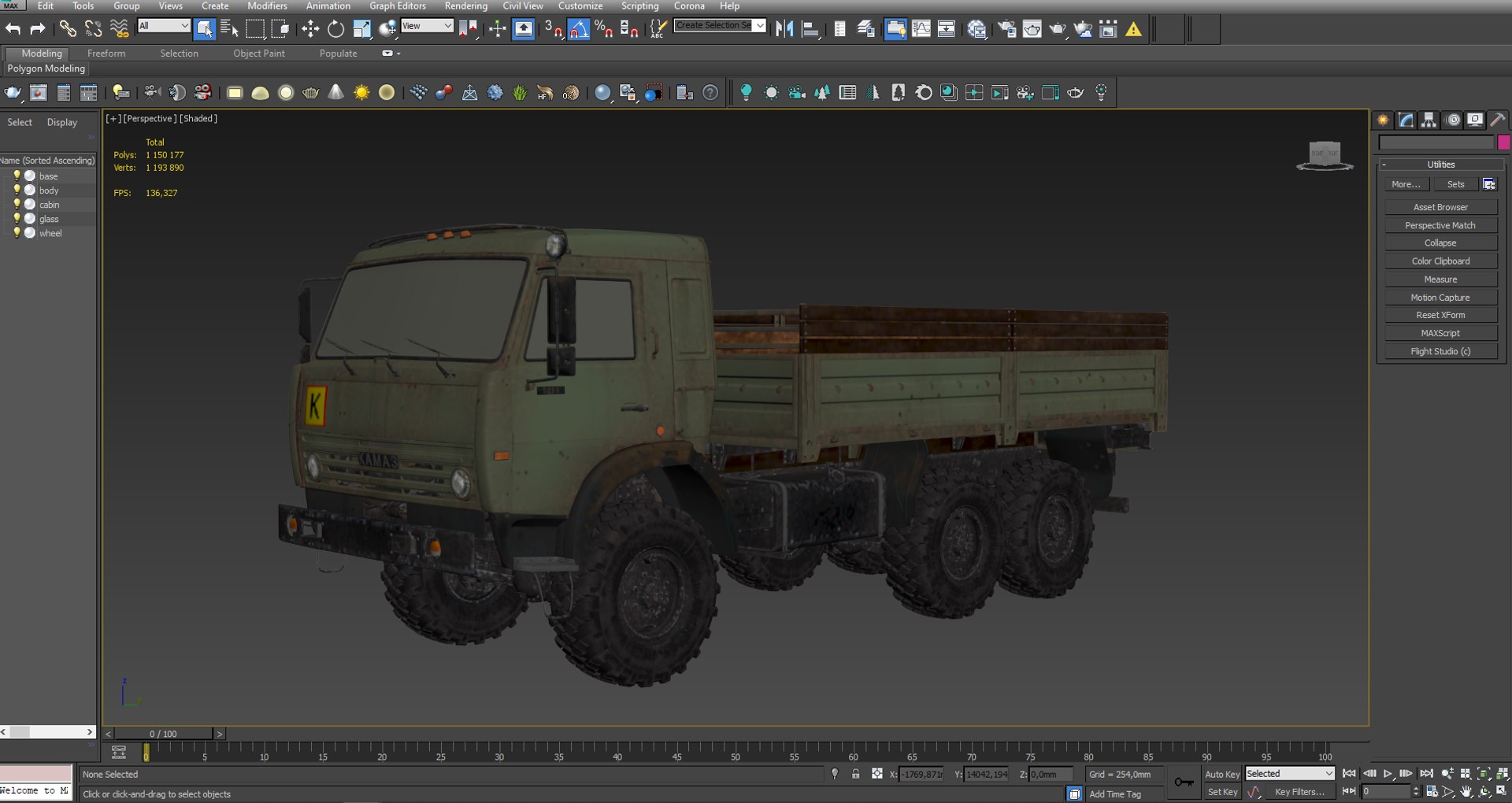
Task: Click the yellow warning triangle icon
Action: coord(1133,29)
